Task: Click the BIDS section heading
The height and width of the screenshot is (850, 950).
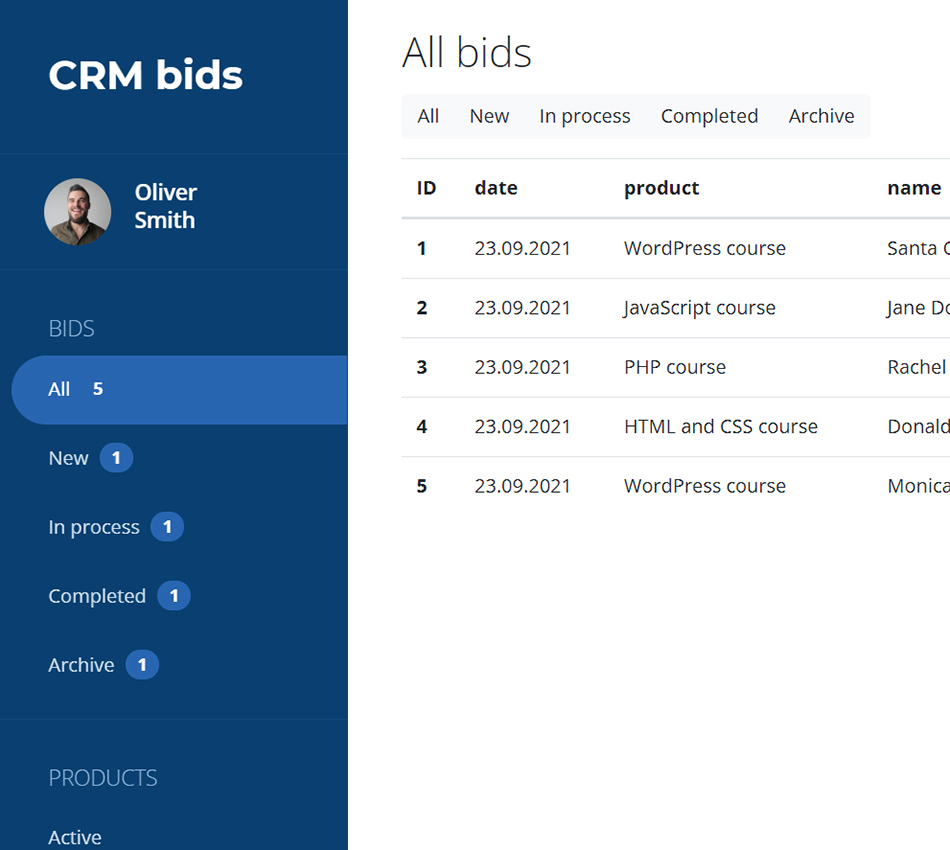Action: pos(71,328)
